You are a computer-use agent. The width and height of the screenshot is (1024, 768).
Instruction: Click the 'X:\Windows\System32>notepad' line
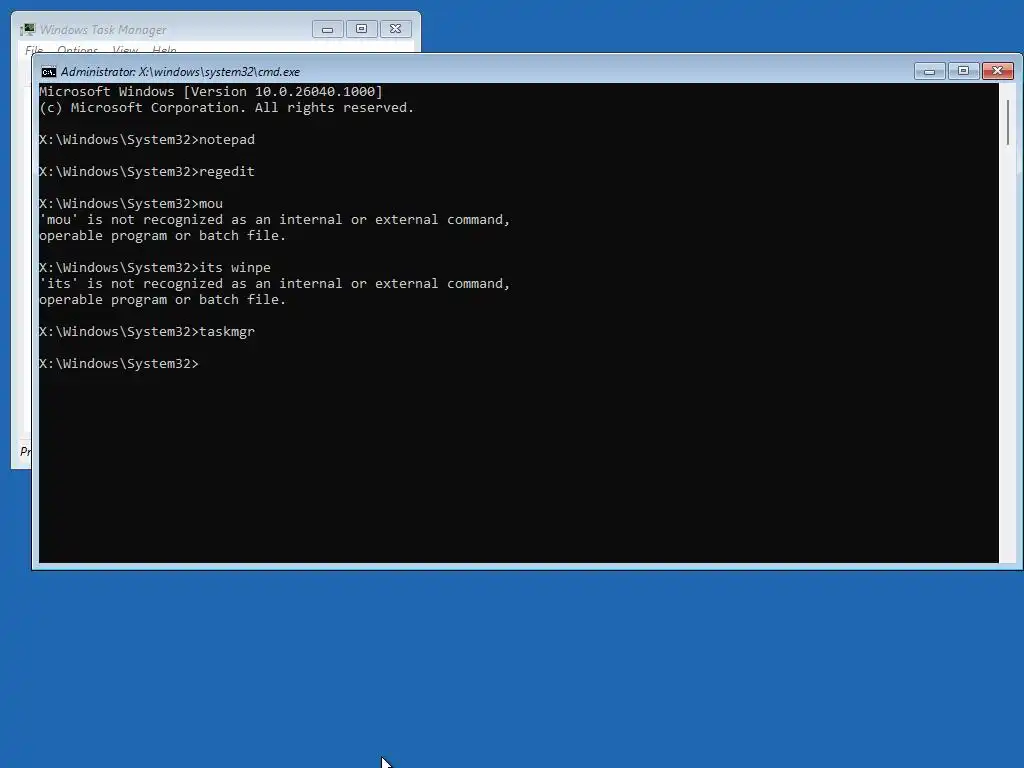[x=147, y=140]
